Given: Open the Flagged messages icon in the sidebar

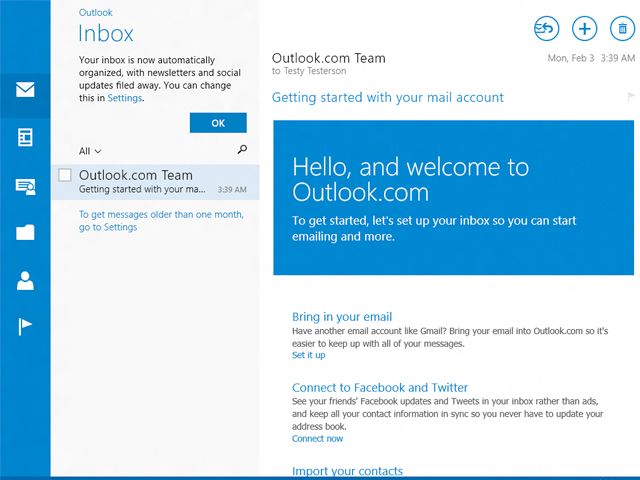Looking at the screenshot, I should 24,327.
